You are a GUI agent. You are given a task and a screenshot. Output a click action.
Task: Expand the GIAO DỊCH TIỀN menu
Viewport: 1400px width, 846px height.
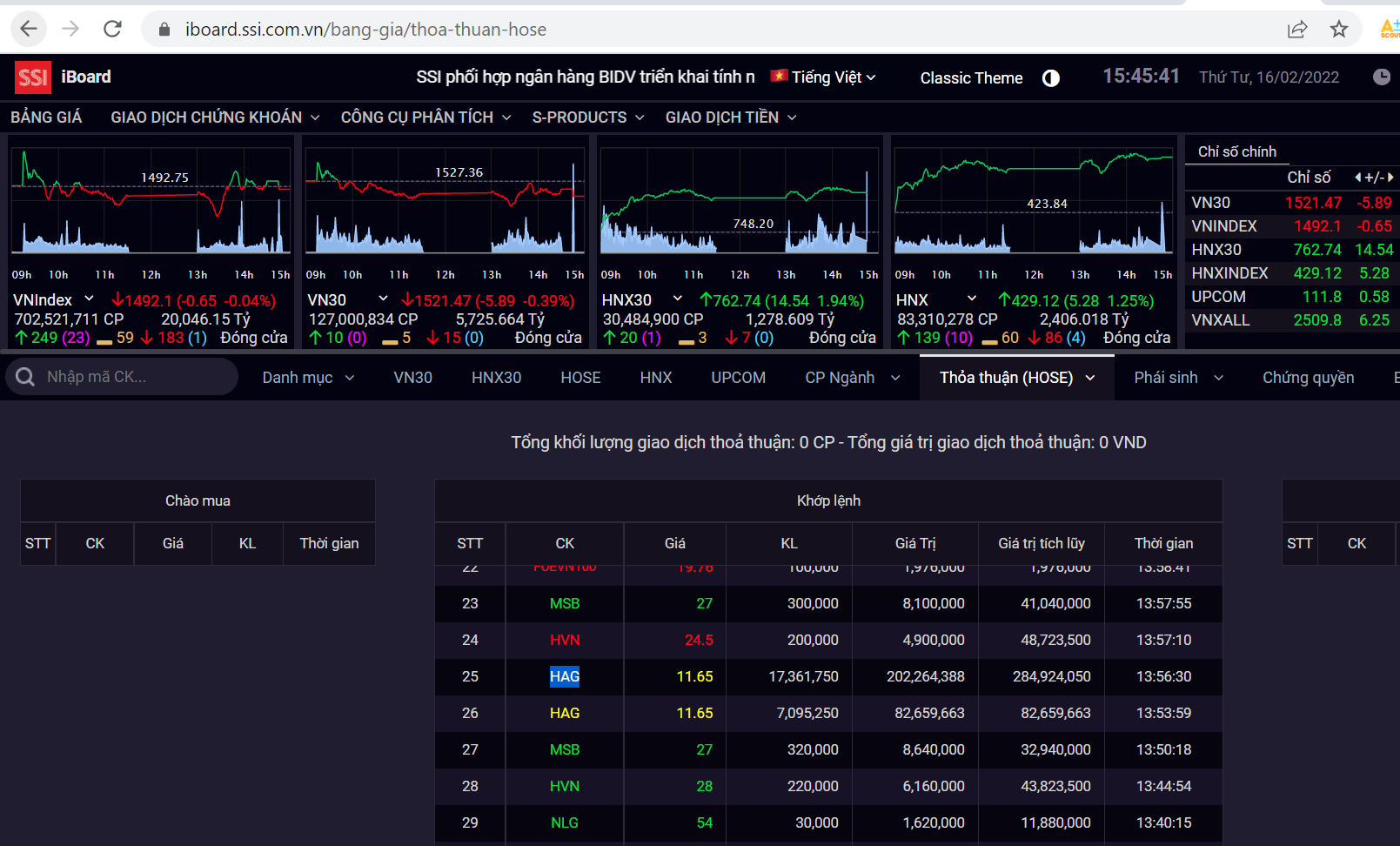731,117
